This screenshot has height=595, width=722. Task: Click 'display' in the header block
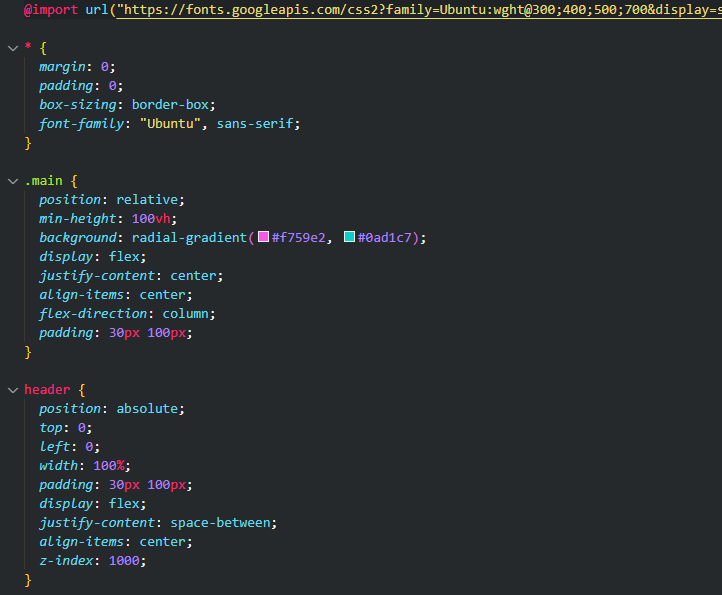[66, 503]
